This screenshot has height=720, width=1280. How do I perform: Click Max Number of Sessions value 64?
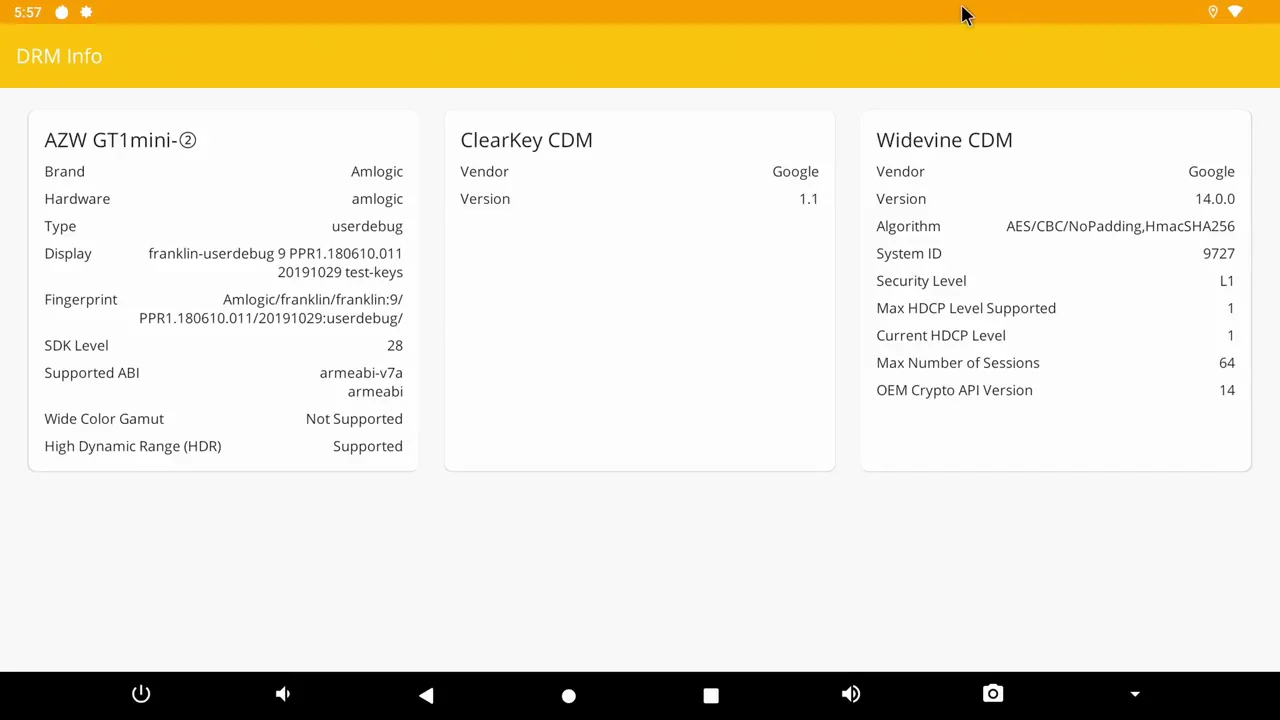pos(1227,363)
